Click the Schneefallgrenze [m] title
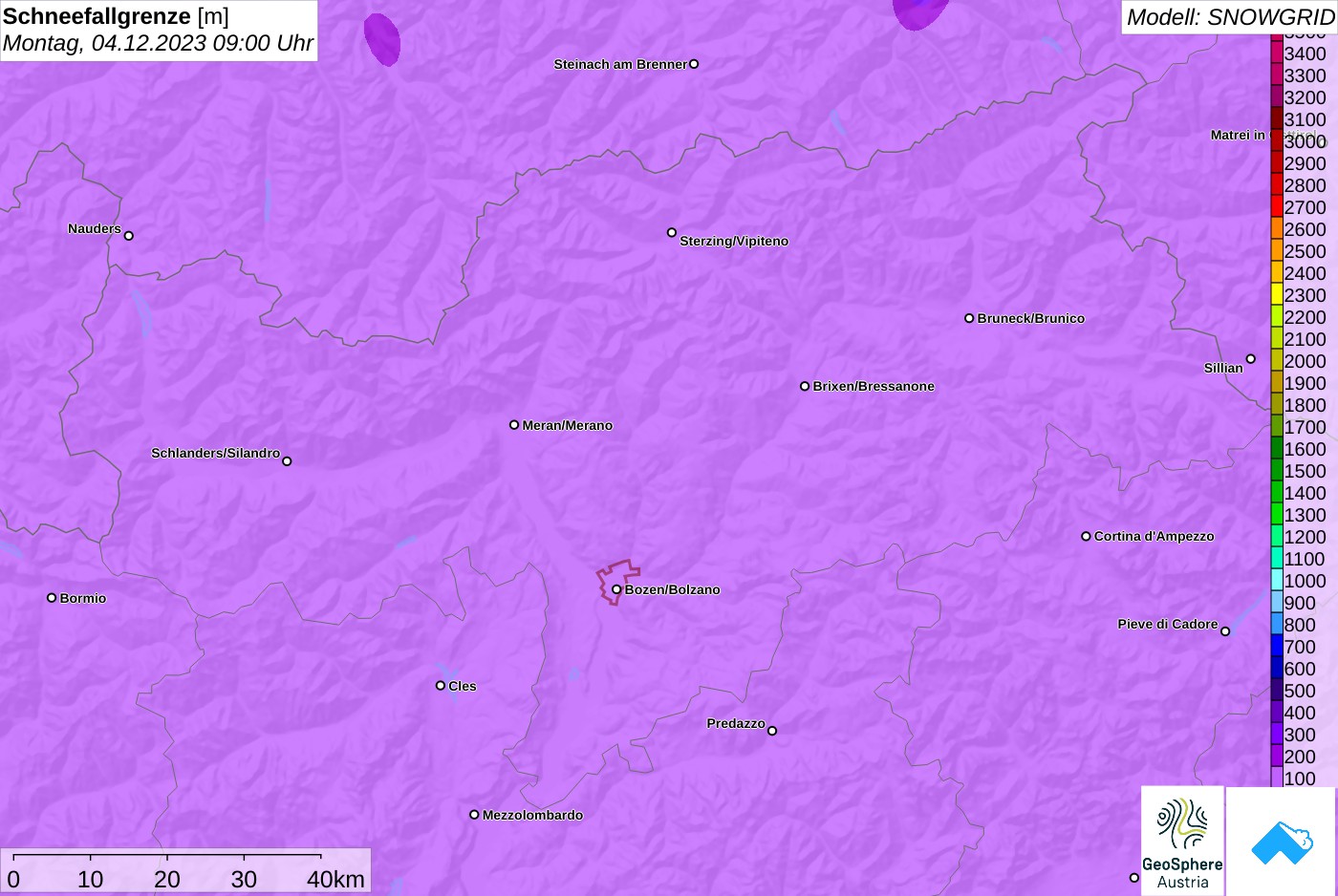Screen dimensions: 1338x896 click(x=116, y=16)
